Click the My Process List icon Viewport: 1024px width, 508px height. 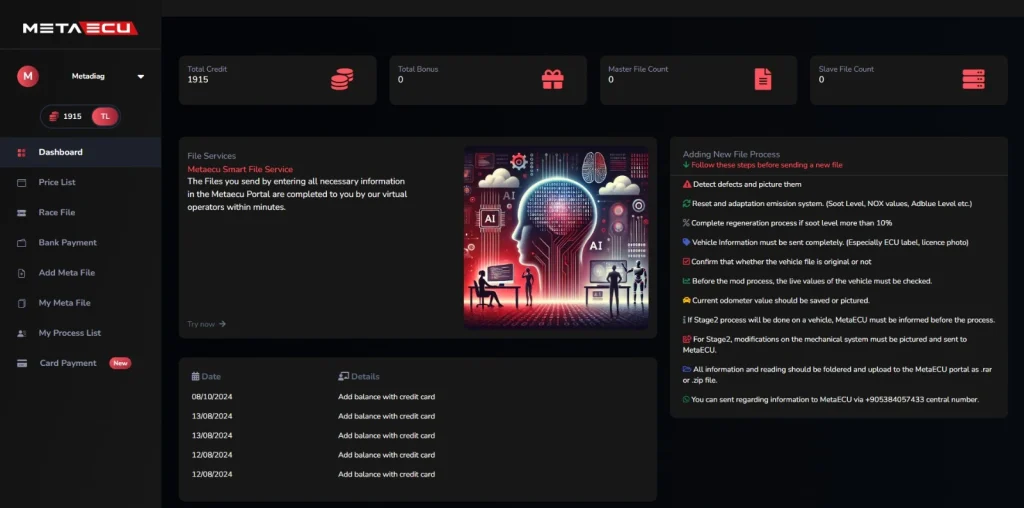[x=21, y=333]
